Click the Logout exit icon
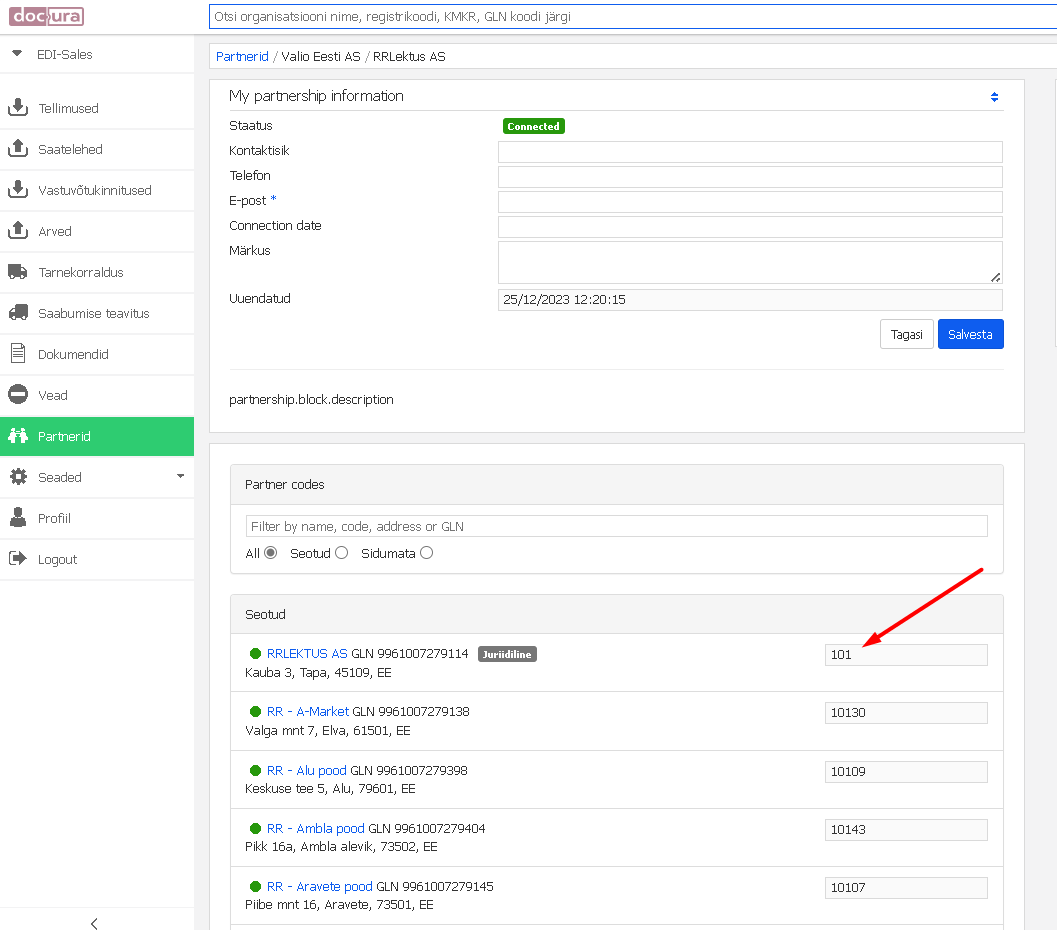This screenshot has height=930, width=1057. [18, 558]
